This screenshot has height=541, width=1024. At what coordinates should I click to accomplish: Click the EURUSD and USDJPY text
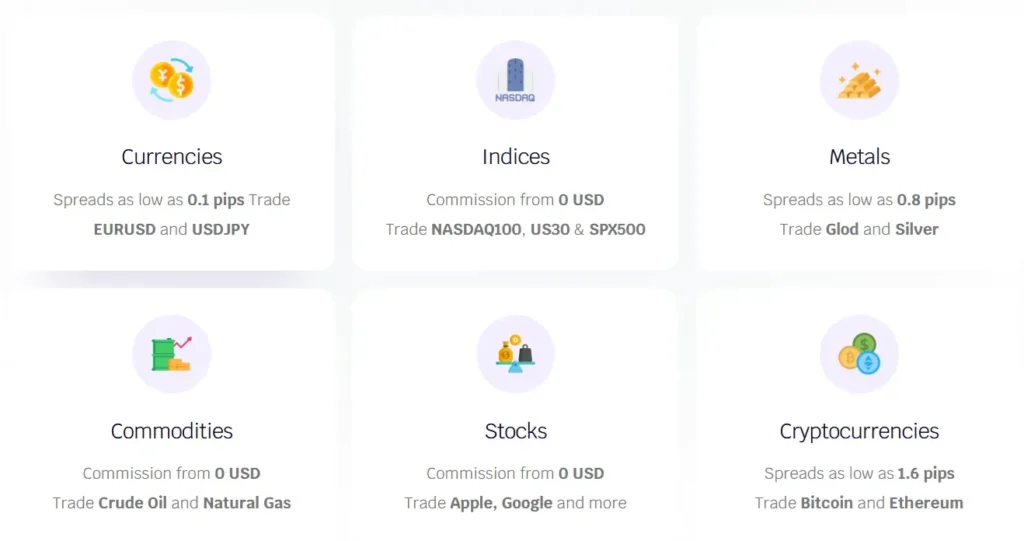click(x=171, y=229)
